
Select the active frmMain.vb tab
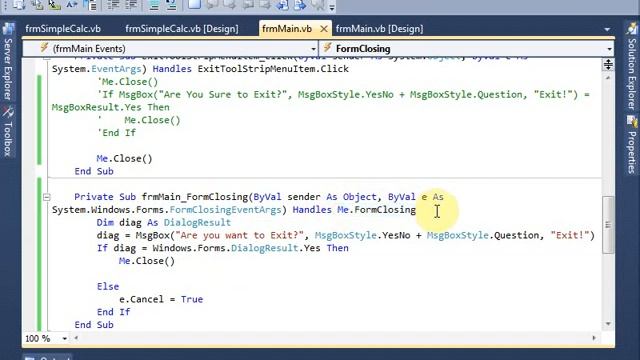pos(287,29)
